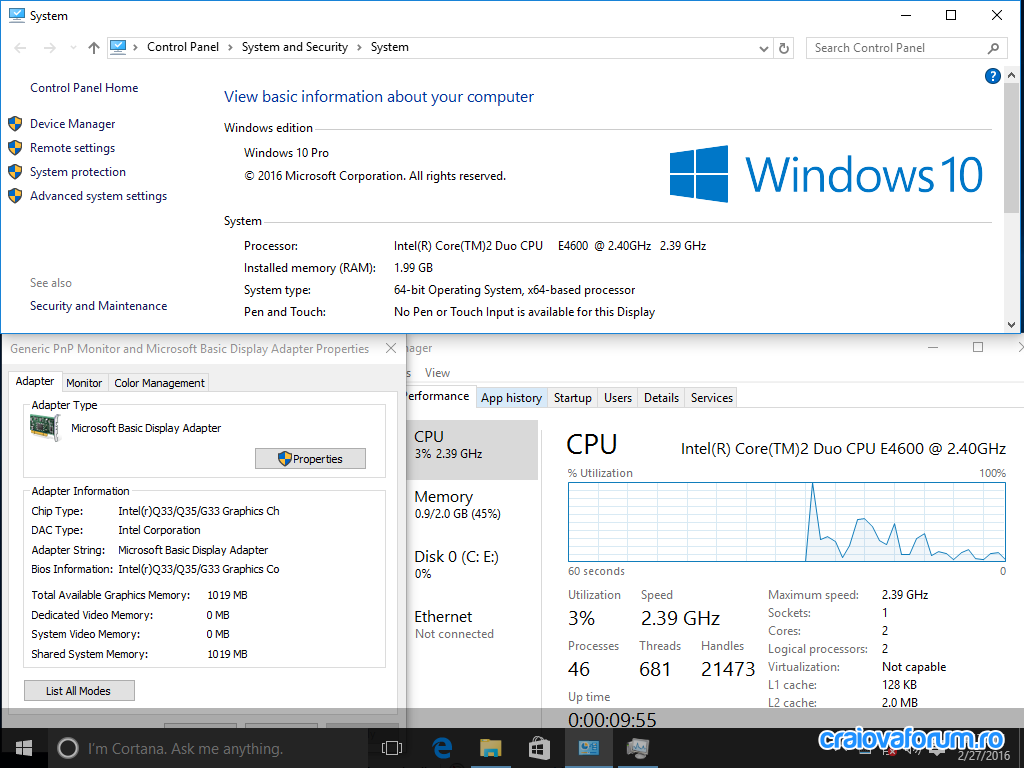The width and height of the screenshot is (1024, 768).
Task: Switch to Startup tab in Task Manager
Action: (573, 398)
